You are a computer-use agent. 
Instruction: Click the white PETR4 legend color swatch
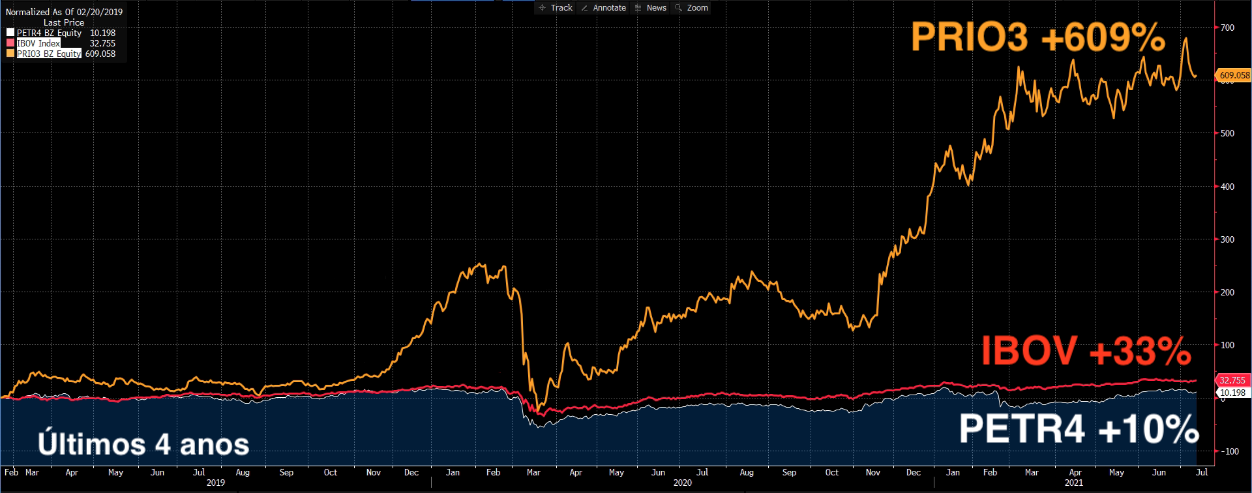pyautogui.click(x=11, y=32)
